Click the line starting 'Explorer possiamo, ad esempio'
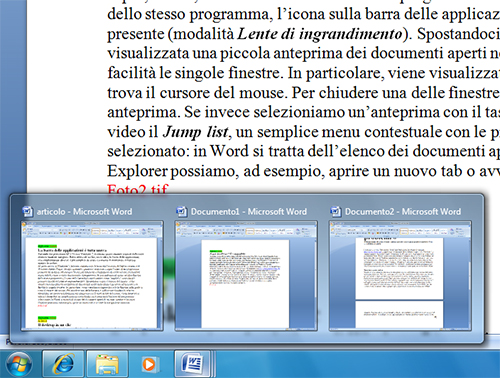This screenshot has width=500, height=378. pyautogui.click(x=303, y=171)
